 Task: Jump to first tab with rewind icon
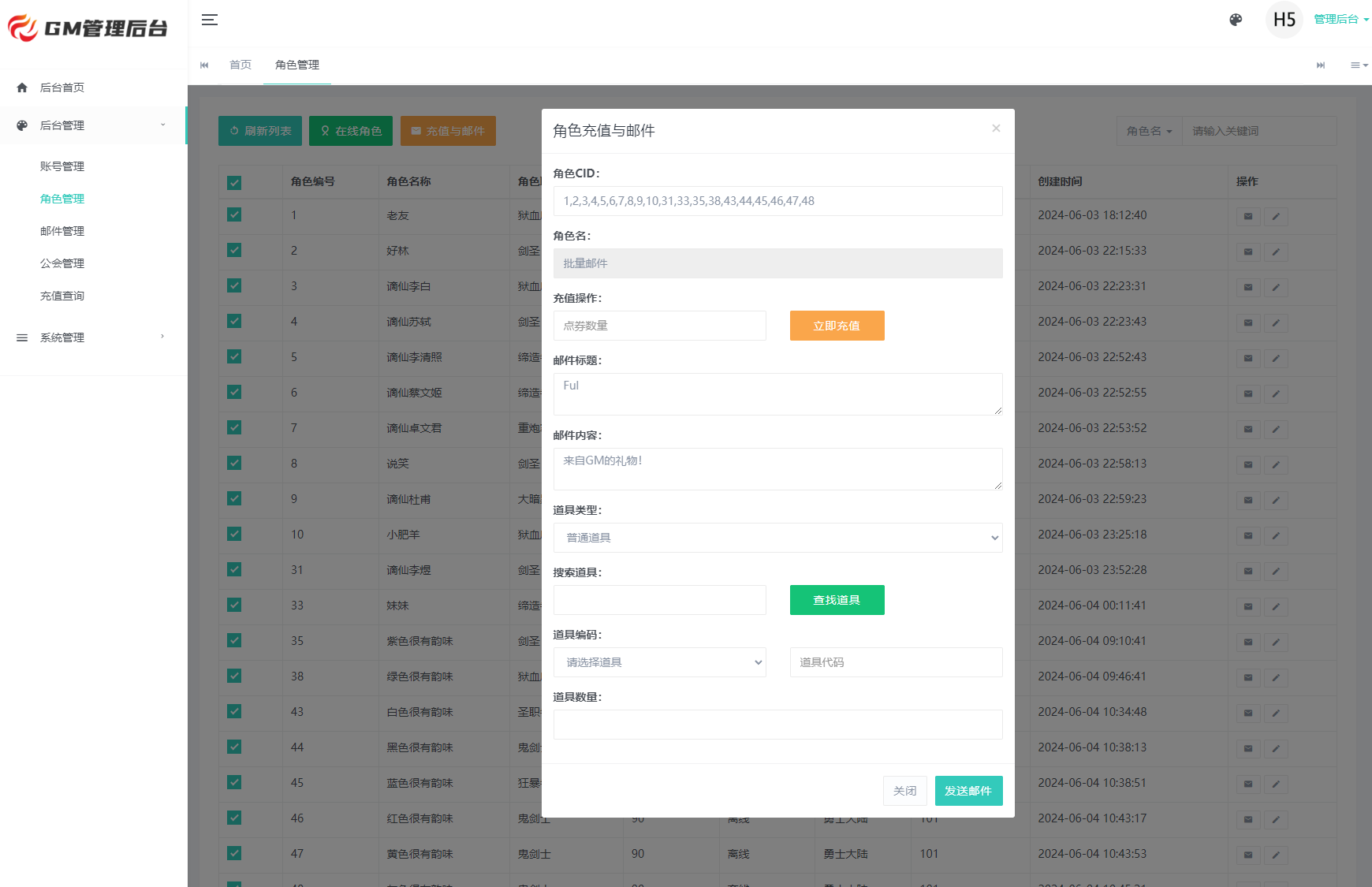pyautogui.click(x=204, y=65)
